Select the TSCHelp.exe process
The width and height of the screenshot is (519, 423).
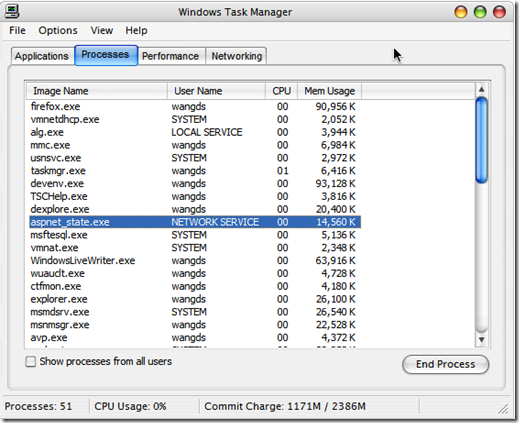[x=195, y=196]
